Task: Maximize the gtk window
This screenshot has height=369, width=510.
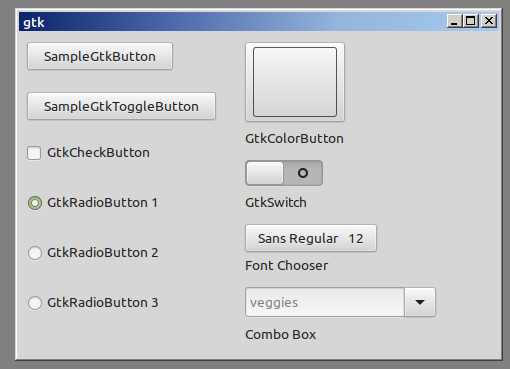Action: coord(471,21)
